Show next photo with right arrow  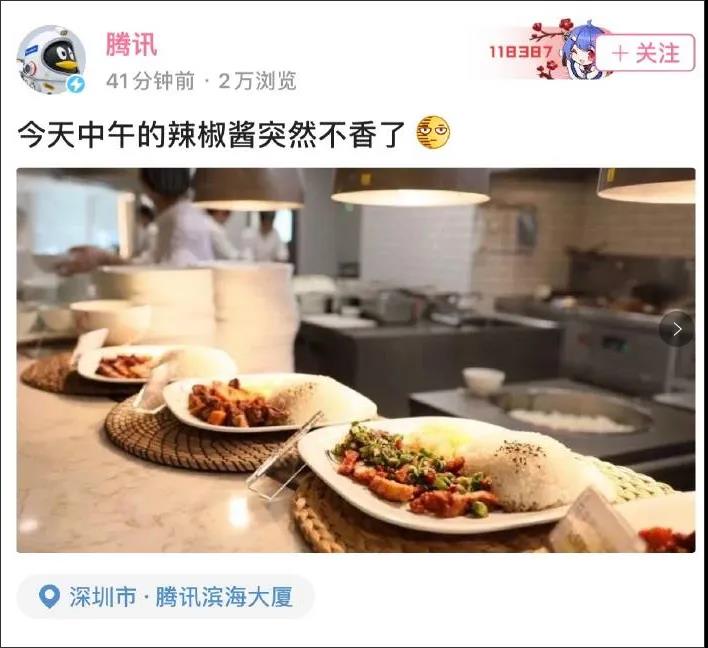(676, 329)
